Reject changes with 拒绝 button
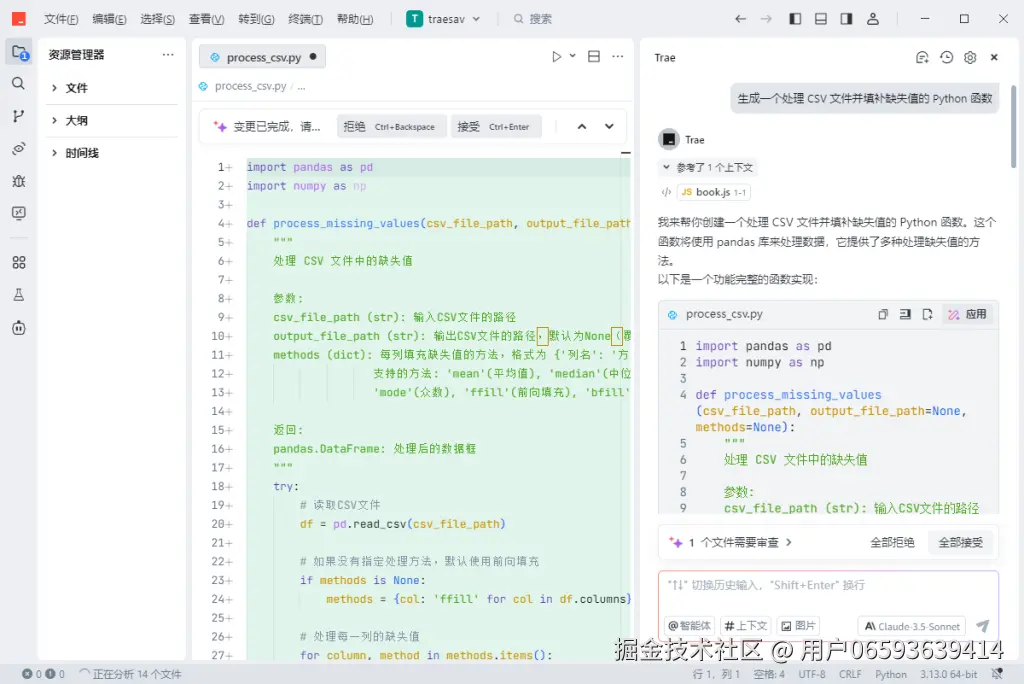 click(391, 127)
